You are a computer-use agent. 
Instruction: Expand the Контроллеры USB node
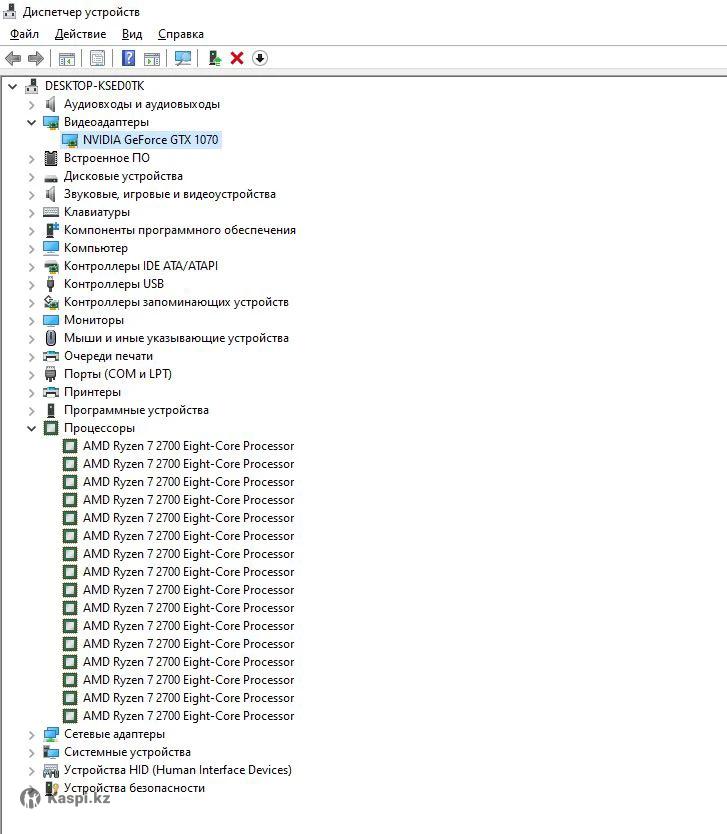point(32,284)
